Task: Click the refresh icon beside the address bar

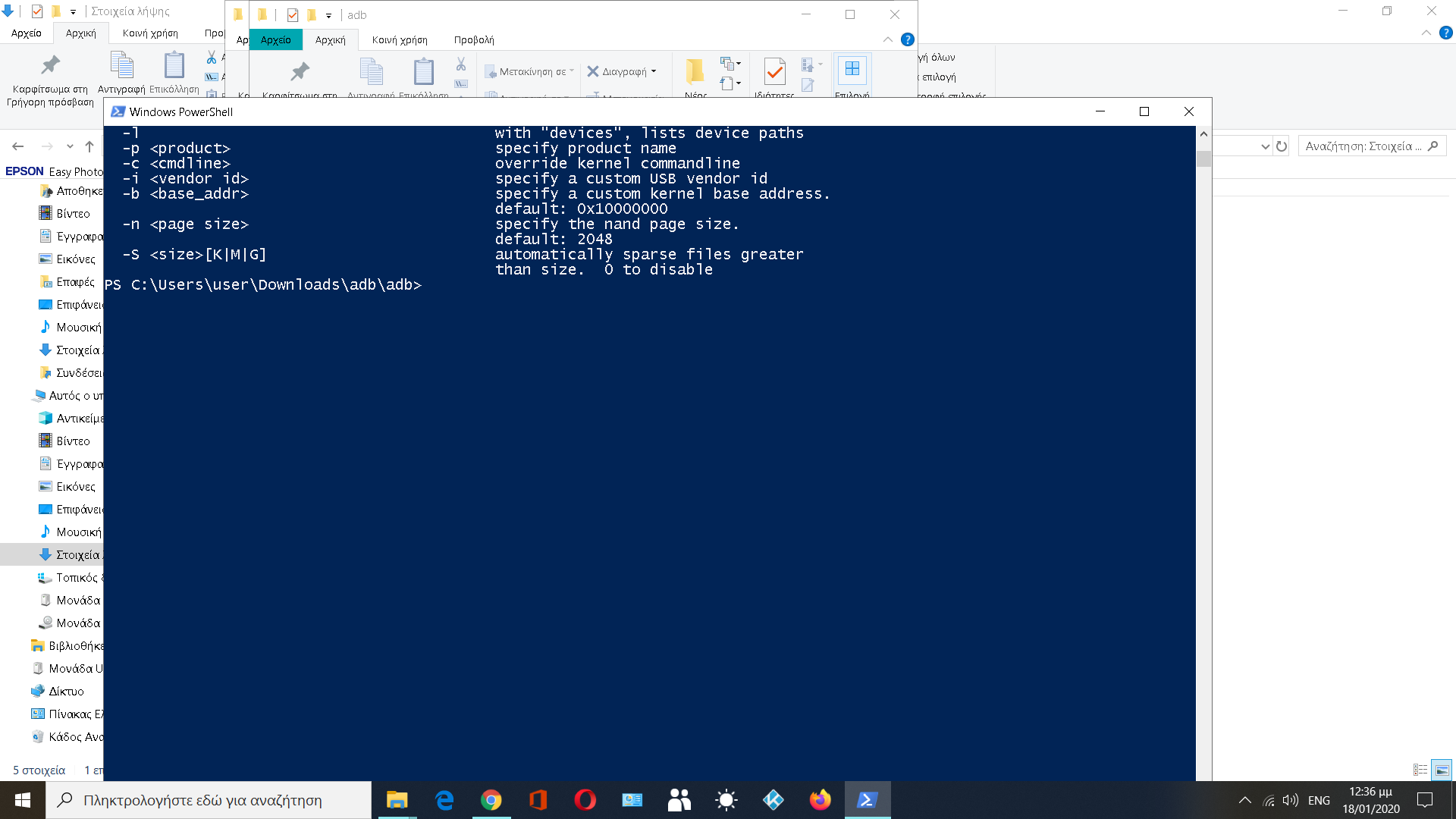Action: tap(1282, 146)
